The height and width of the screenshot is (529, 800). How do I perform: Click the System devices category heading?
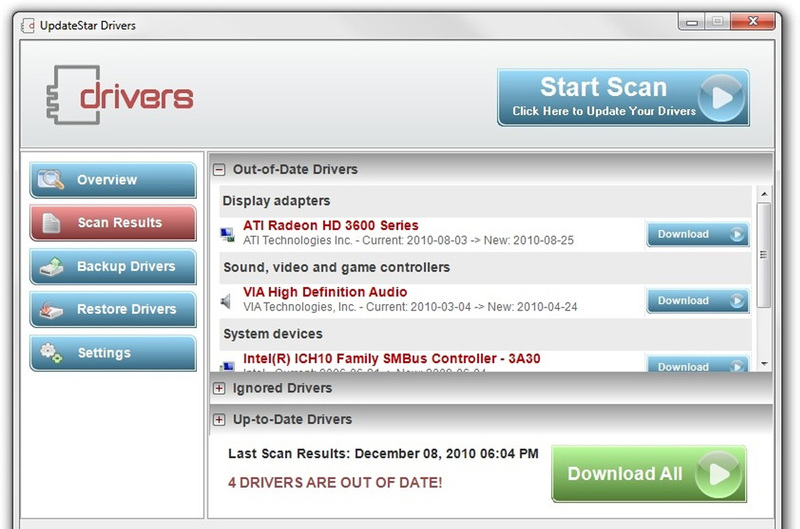(273, 334)
